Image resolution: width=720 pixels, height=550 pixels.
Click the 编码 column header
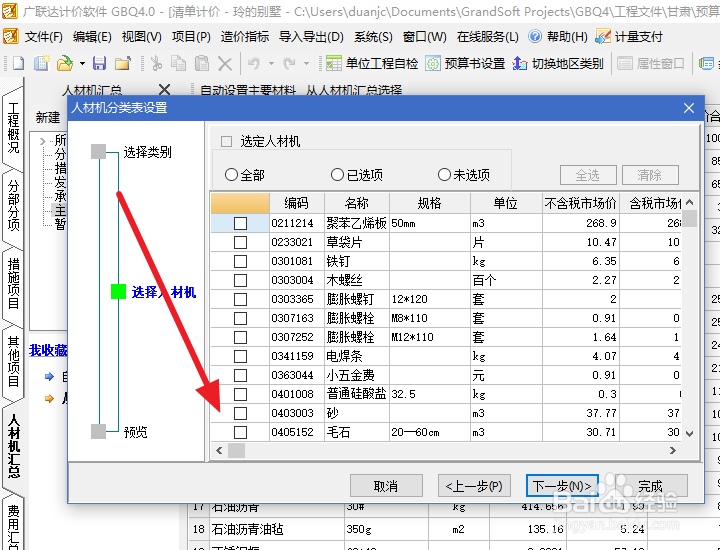(297, 203)
